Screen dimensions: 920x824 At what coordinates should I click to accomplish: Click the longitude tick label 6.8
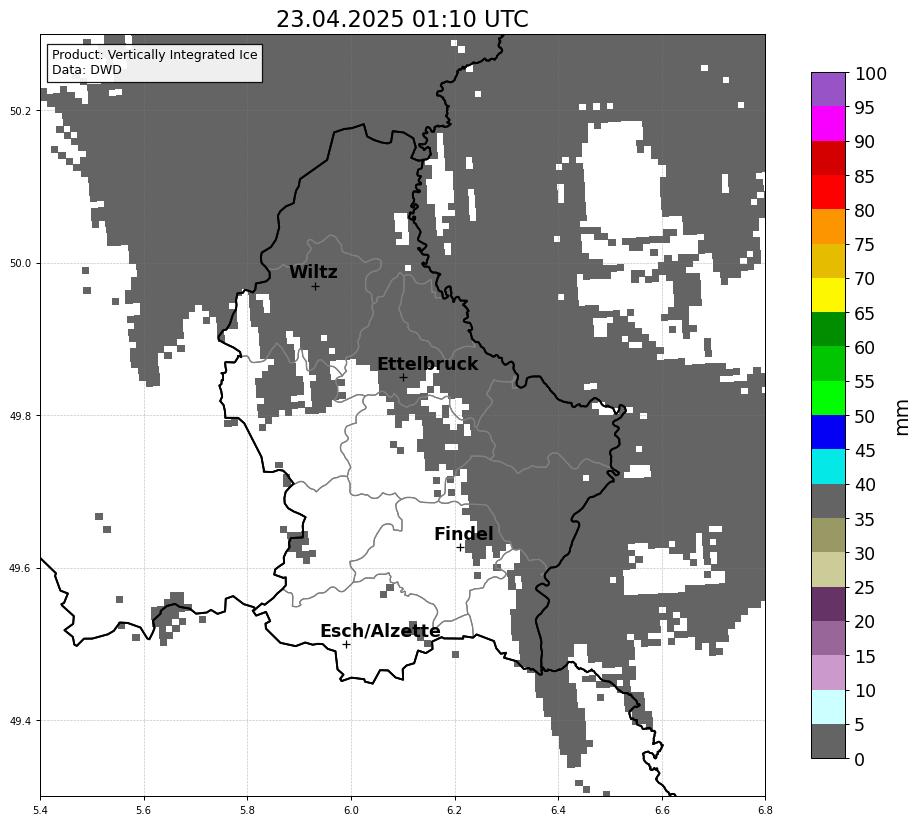click(x=765, y=811)
